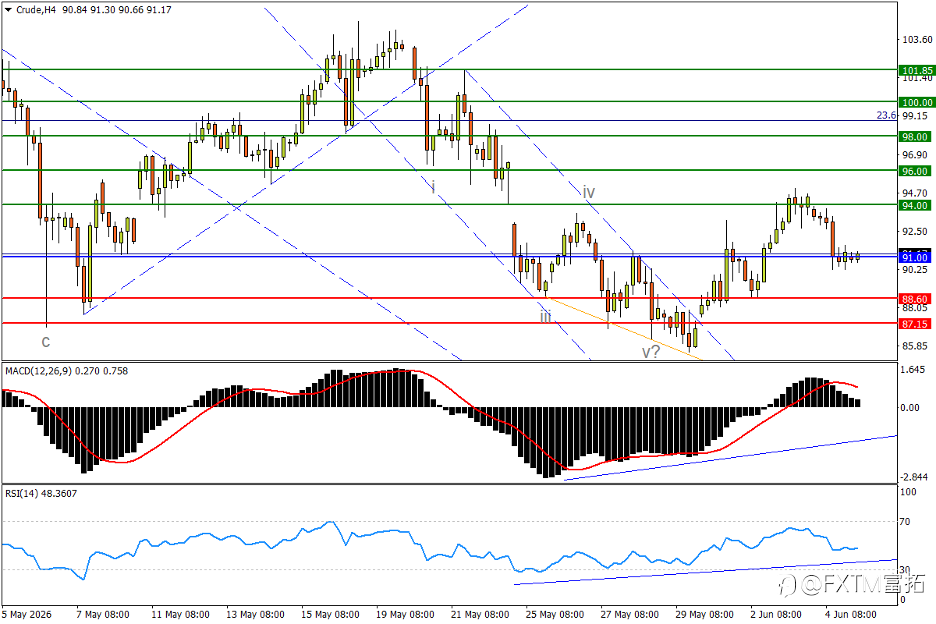This screenshot has width=936, height=624.
Task: Click the 23.6 Fibonacci level label
Action: (x=886, y=115)
